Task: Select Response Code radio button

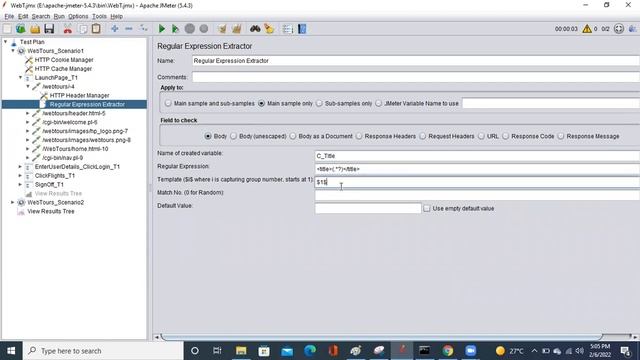Action: 505,136
